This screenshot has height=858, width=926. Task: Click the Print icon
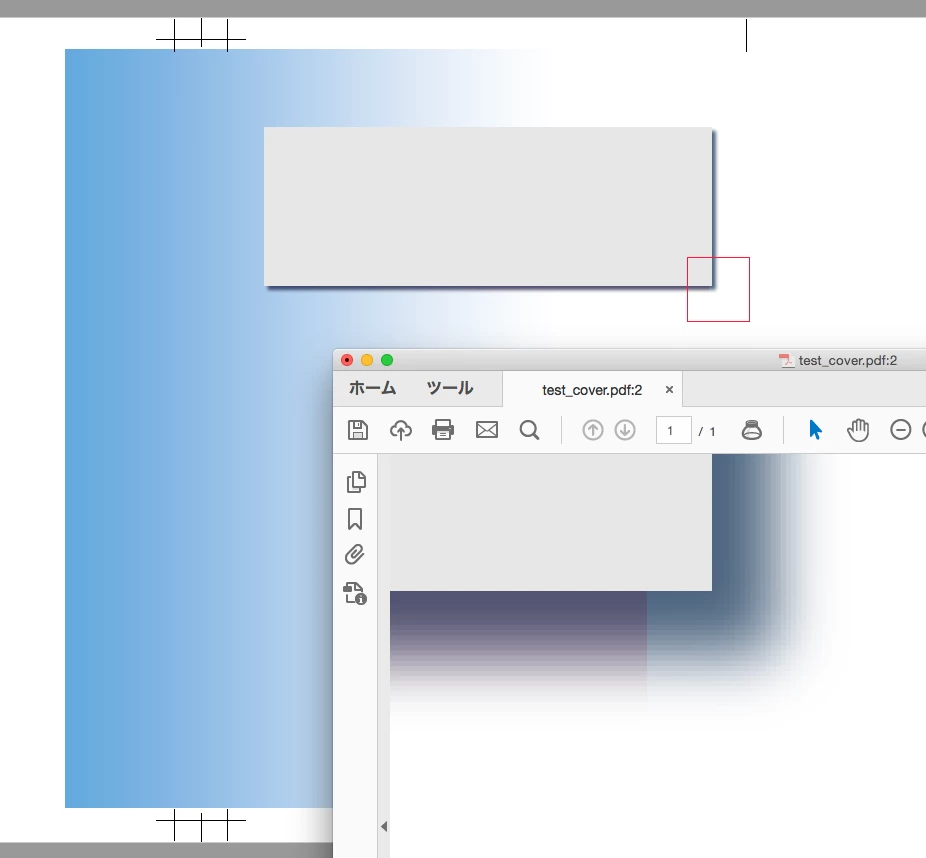443,430
